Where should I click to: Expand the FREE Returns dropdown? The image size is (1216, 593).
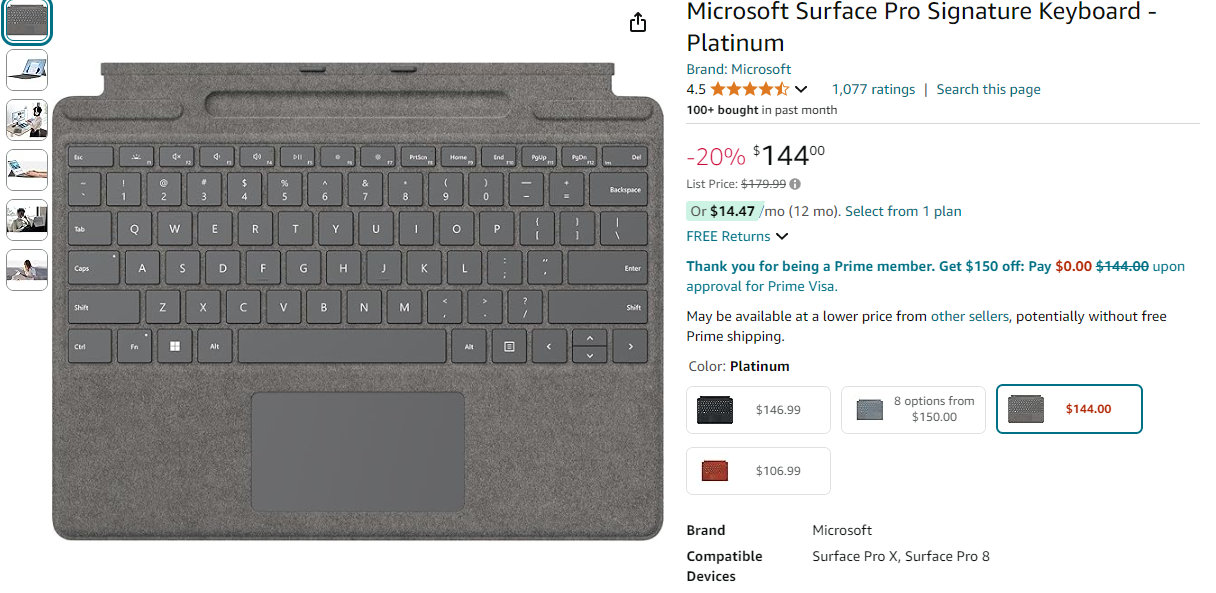pos(782,237)
